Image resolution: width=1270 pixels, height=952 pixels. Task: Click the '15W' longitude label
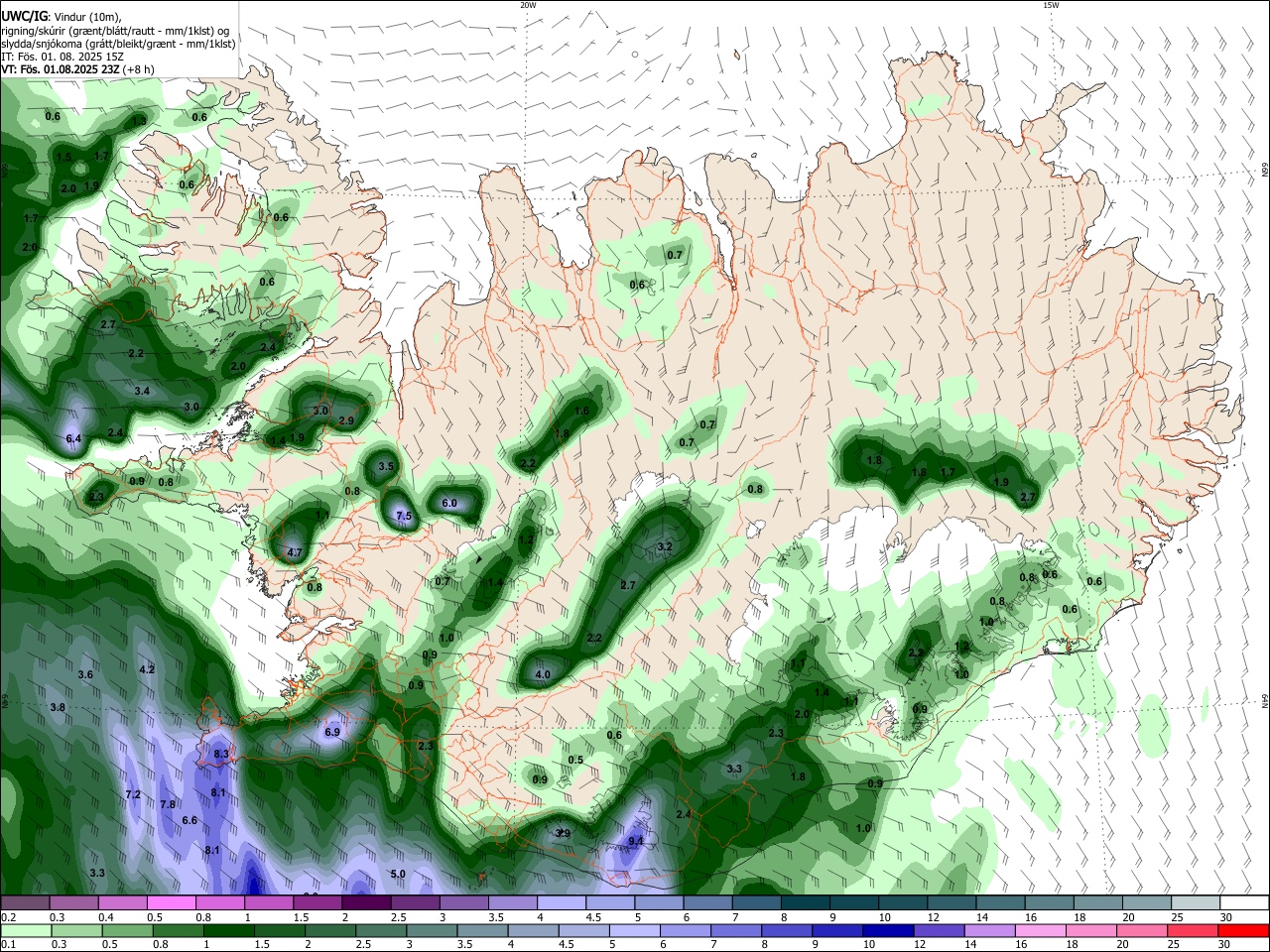pyautogui.click(x=1051, y=5)
